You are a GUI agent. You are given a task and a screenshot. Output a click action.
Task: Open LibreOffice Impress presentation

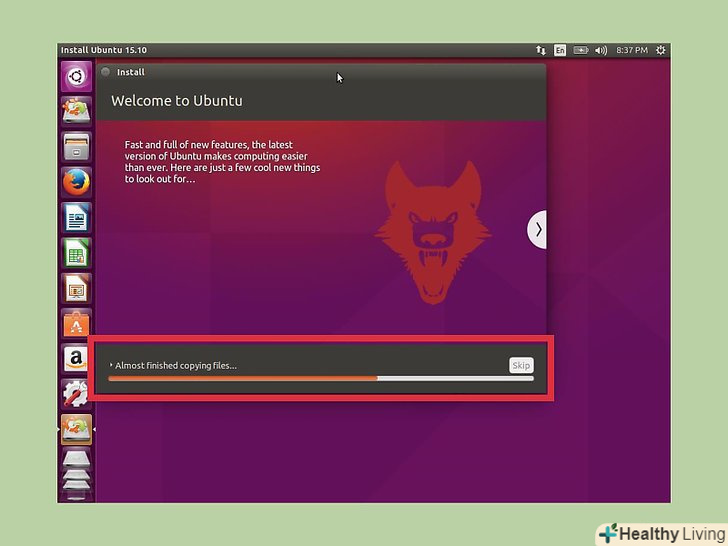76,288
